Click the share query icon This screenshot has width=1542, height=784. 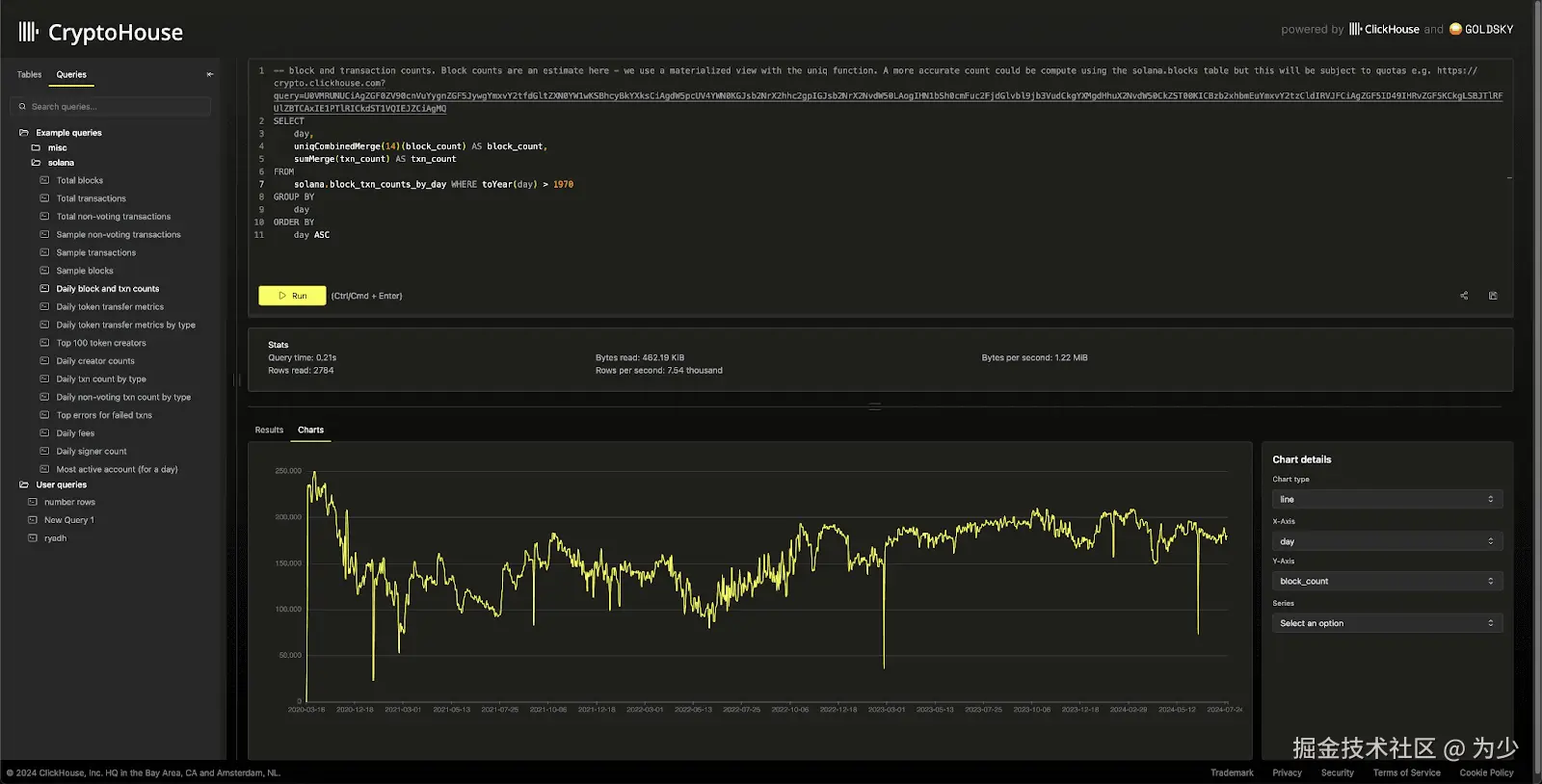pos(1464,296)
